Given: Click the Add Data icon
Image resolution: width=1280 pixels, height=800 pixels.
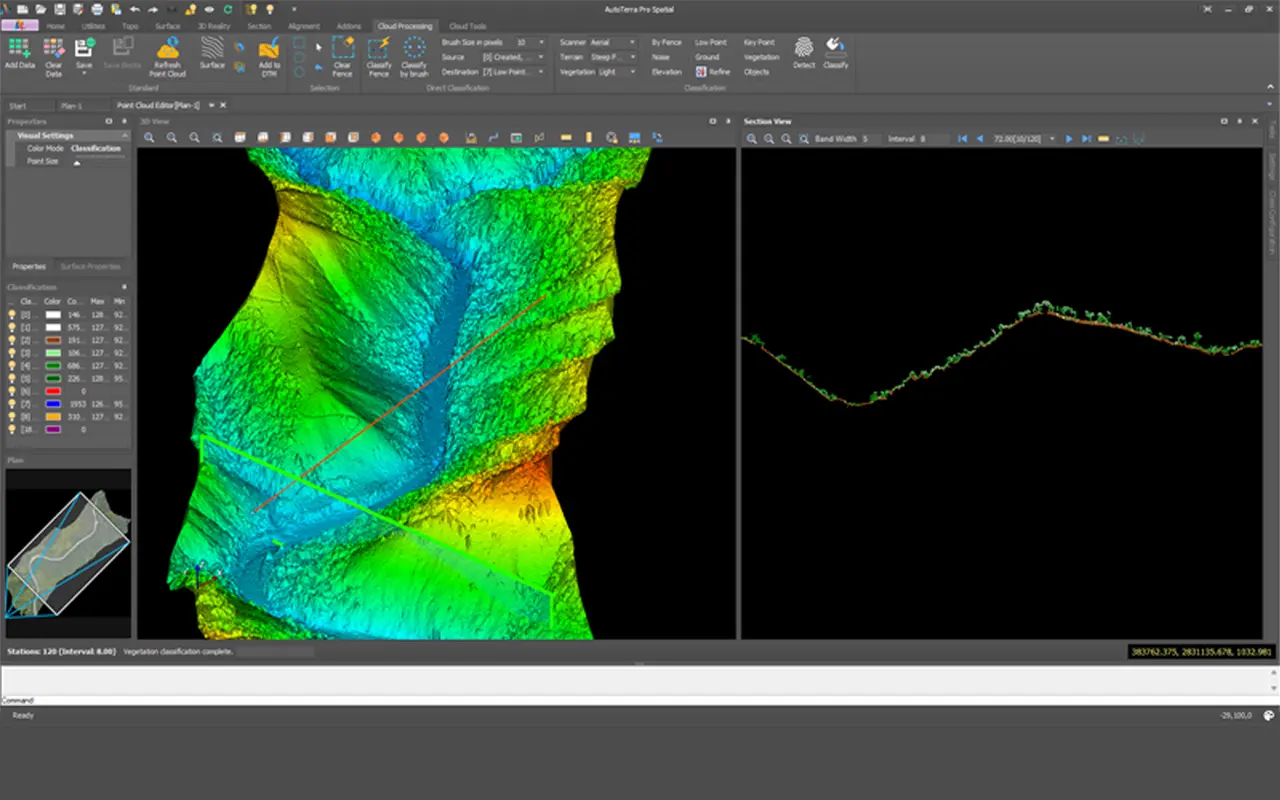Looking at the screenshot, I should [x=19, y=53].
